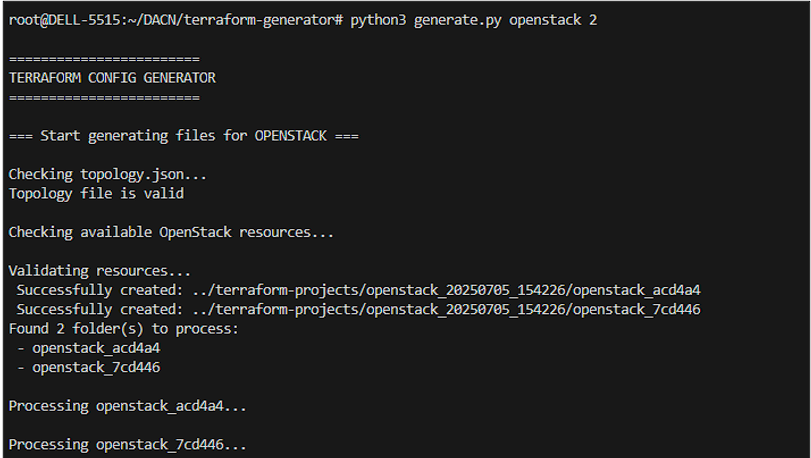
Task: Click the ~/DACN/terraform-generator directory in prompt
Action: (233, 20)
